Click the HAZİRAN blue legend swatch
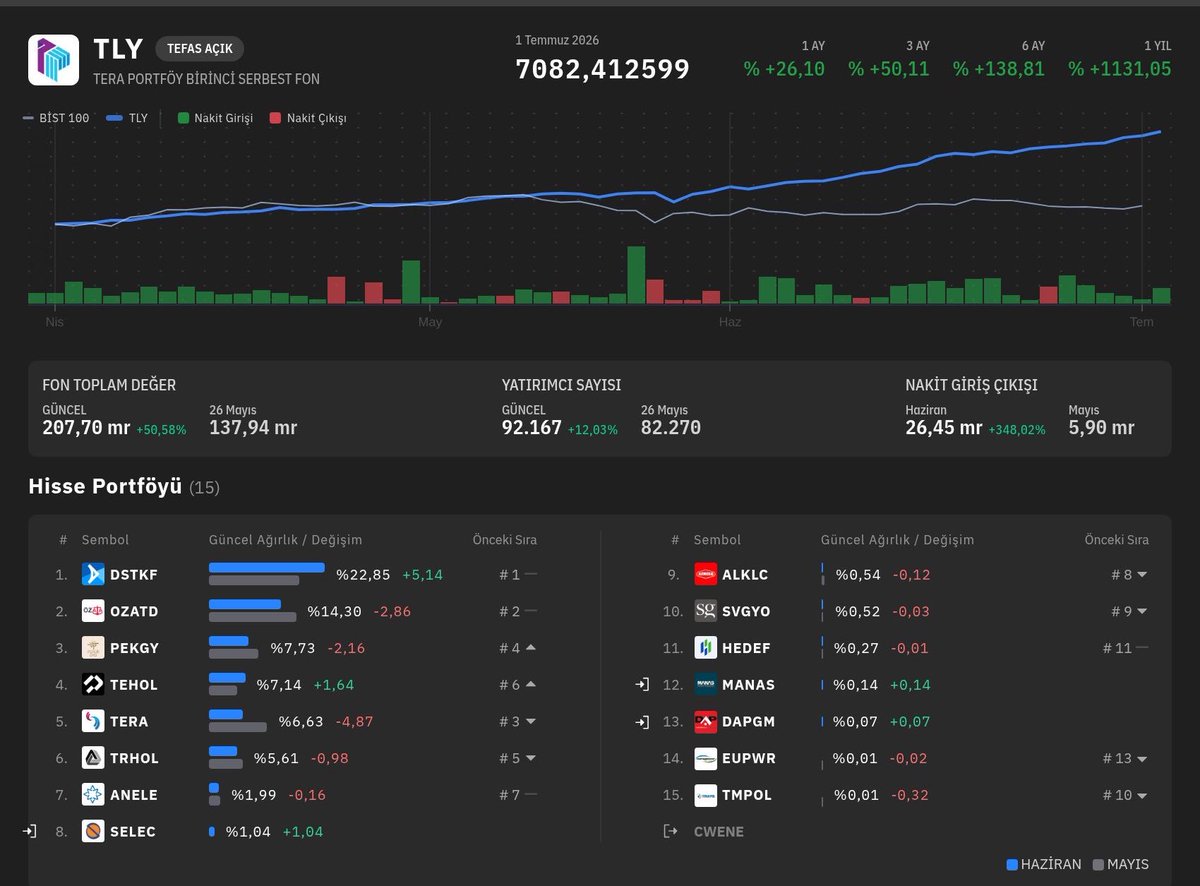Image resolution: width=1200 pixels, height=886 pixels. pyautogui.click(x=1012, y=864)
